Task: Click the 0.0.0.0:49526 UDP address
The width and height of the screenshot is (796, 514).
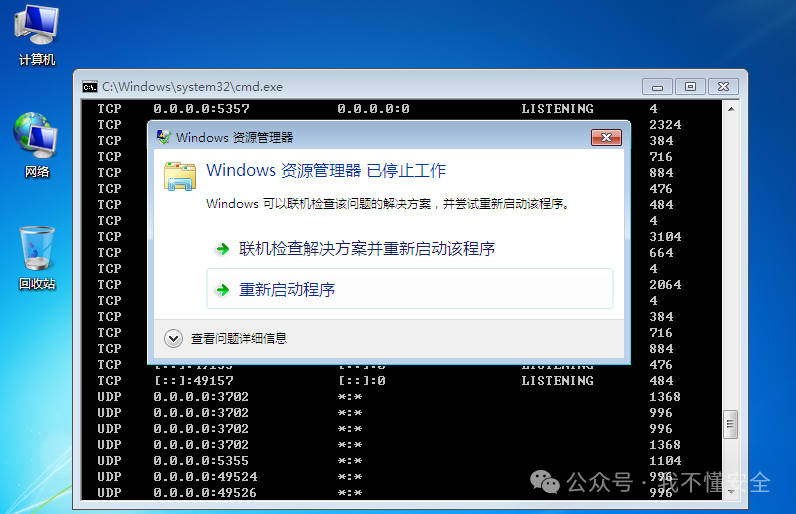Action: 205,493
